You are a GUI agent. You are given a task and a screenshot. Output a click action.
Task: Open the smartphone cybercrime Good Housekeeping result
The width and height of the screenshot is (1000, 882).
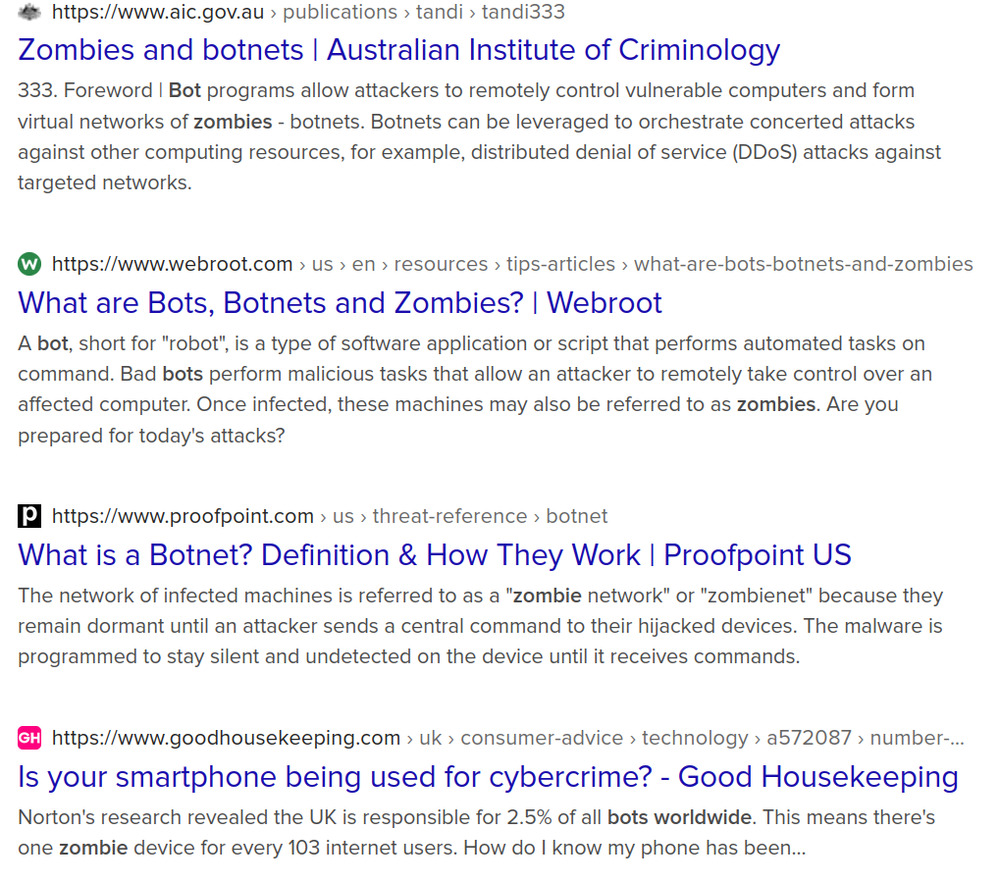(488, 776)
